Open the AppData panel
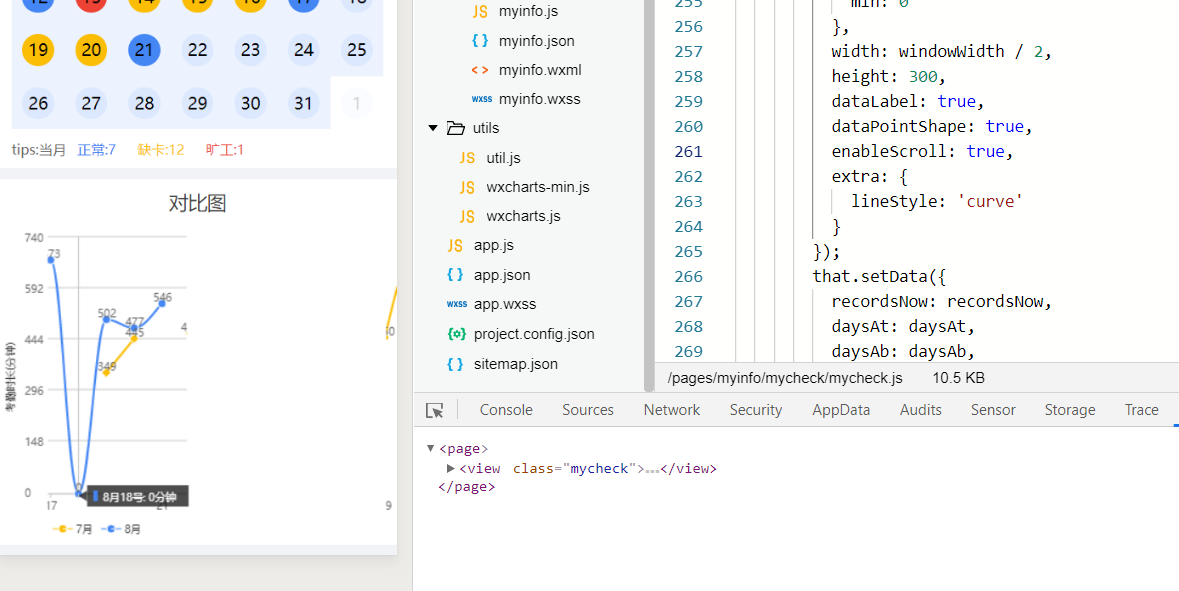This screenshot has height=591, width=1179. [x=841, y=409]
